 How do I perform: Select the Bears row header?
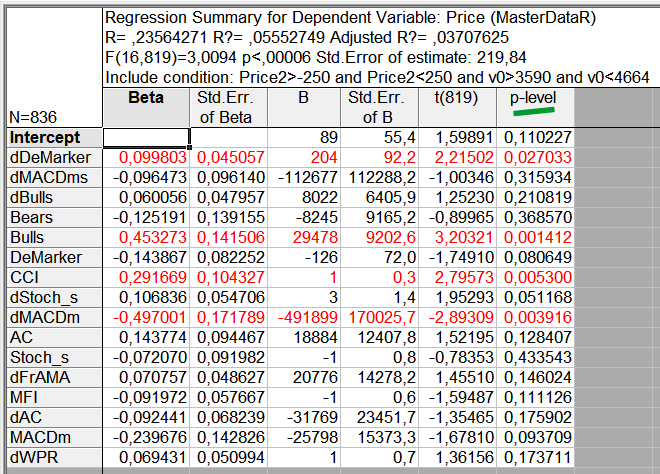54,217
